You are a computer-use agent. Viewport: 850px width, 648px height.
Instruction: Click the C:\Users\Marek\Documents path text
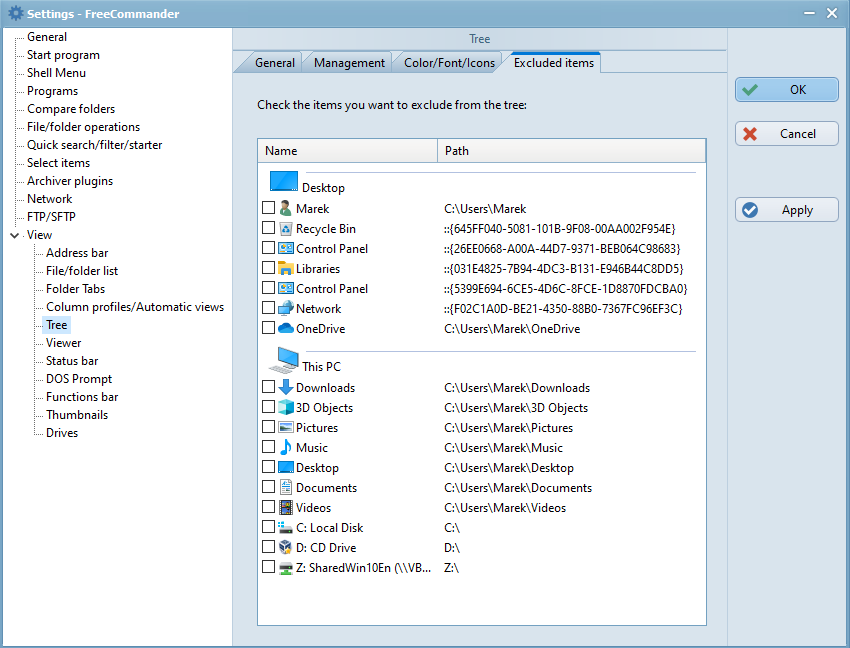click(x=518, y=487)
